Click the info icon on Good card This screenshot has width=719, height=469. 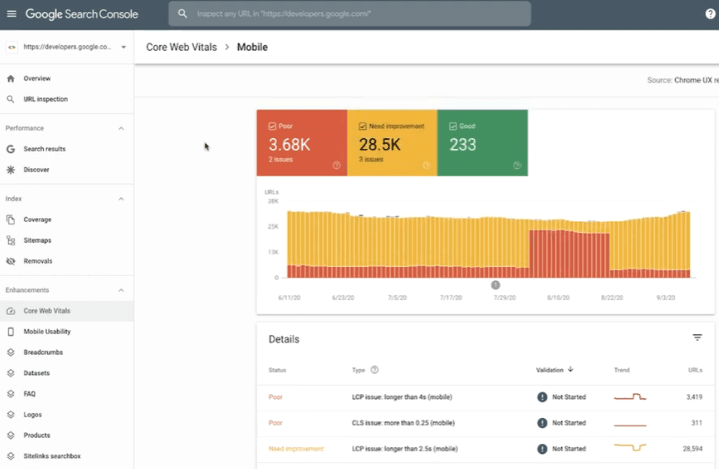click(517, 165)
